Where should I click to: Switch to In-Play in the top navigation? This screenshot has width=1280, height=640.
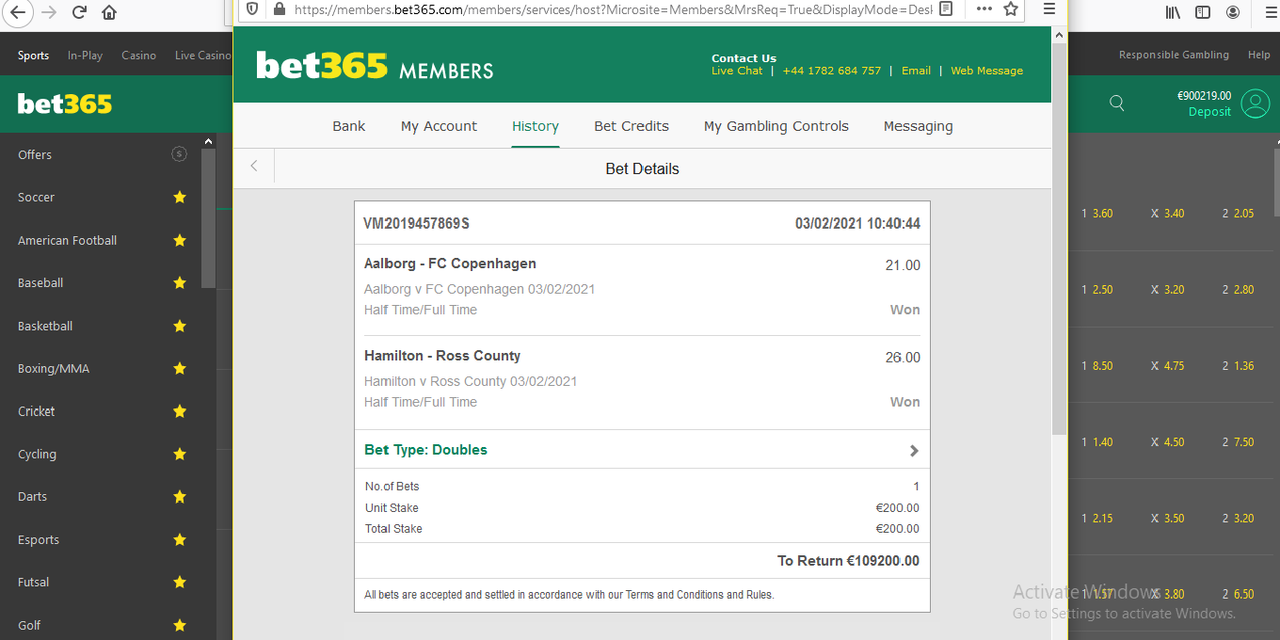[85, 55]
